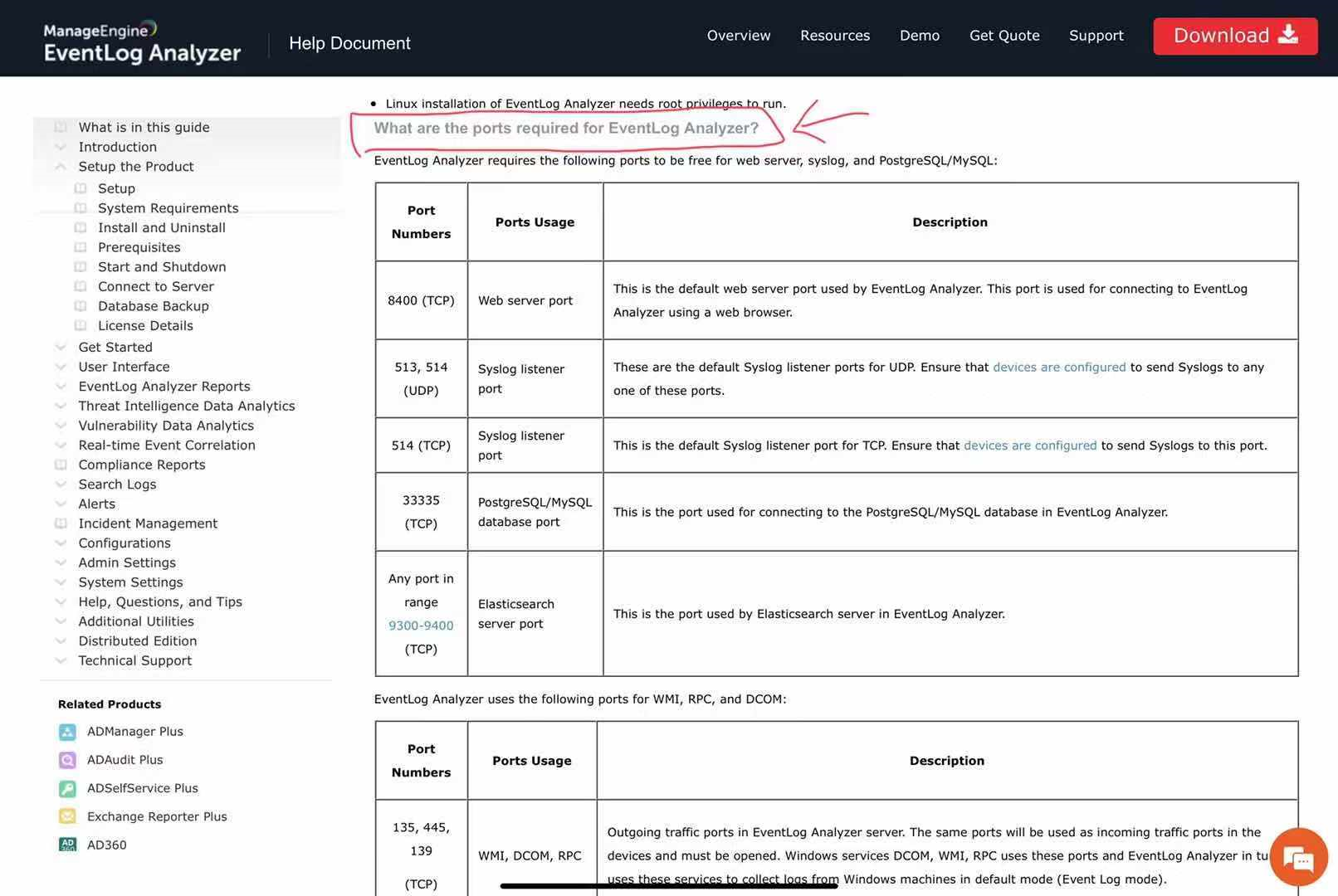This screenshot has height=896, width=1338.
Task: Click the Exchange Reporter Plus product icon
Action: point(67,816)
